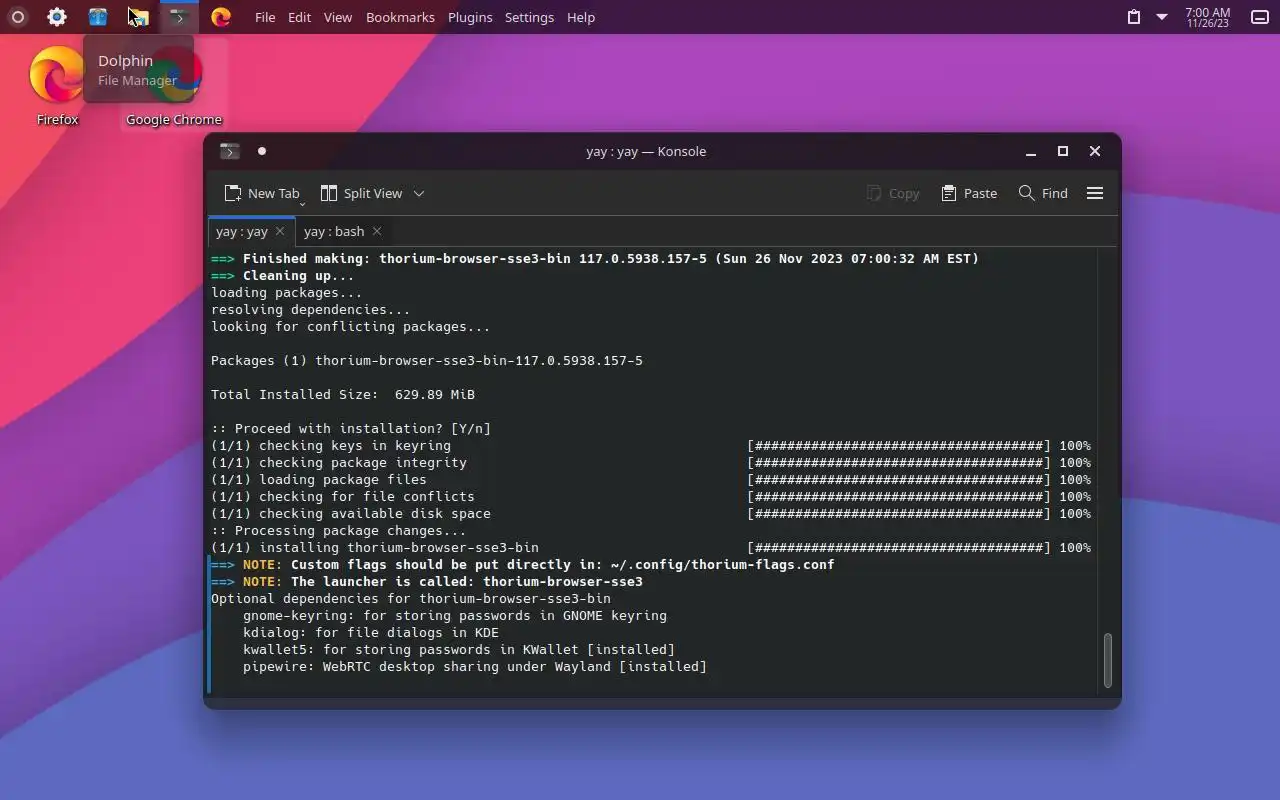Click the 'resolving dependencies...' line
The height and width of the screenshot is (800, 1280).
pyautogui.click(x=311, y=310)
